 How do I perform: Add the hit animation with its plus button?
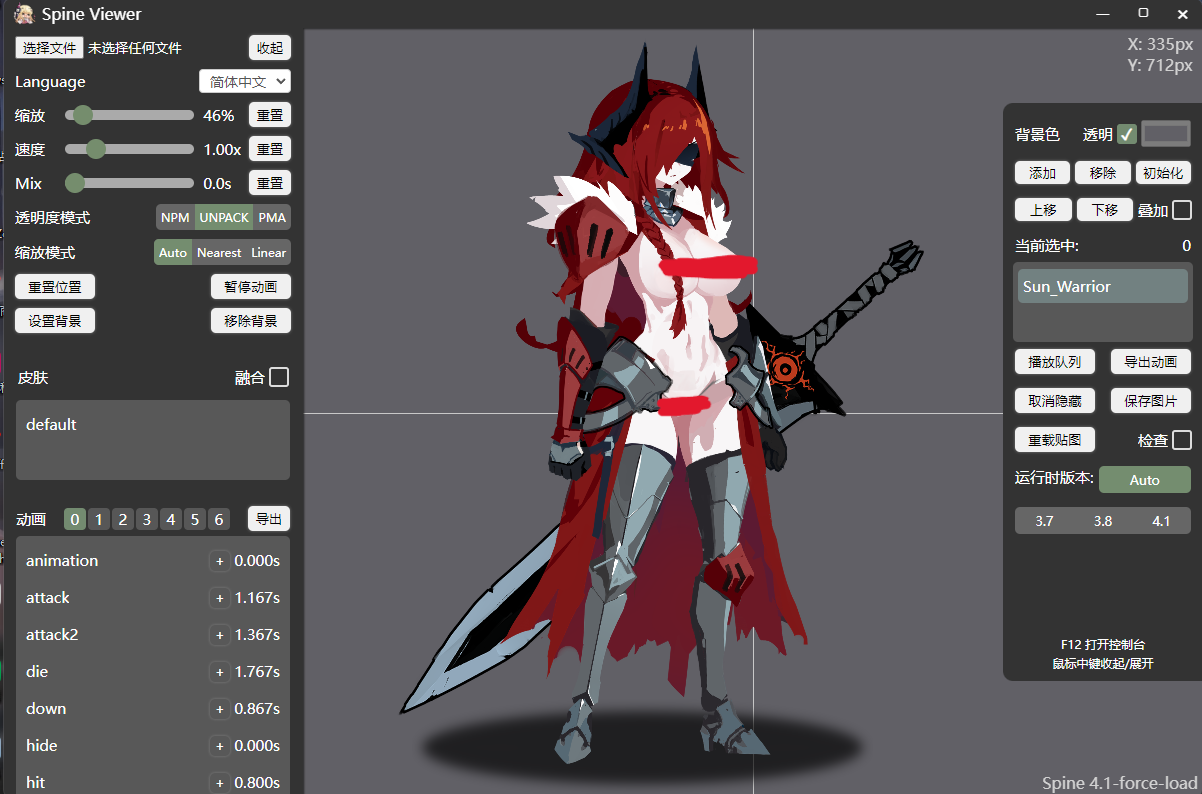click(x=219, y=783)
